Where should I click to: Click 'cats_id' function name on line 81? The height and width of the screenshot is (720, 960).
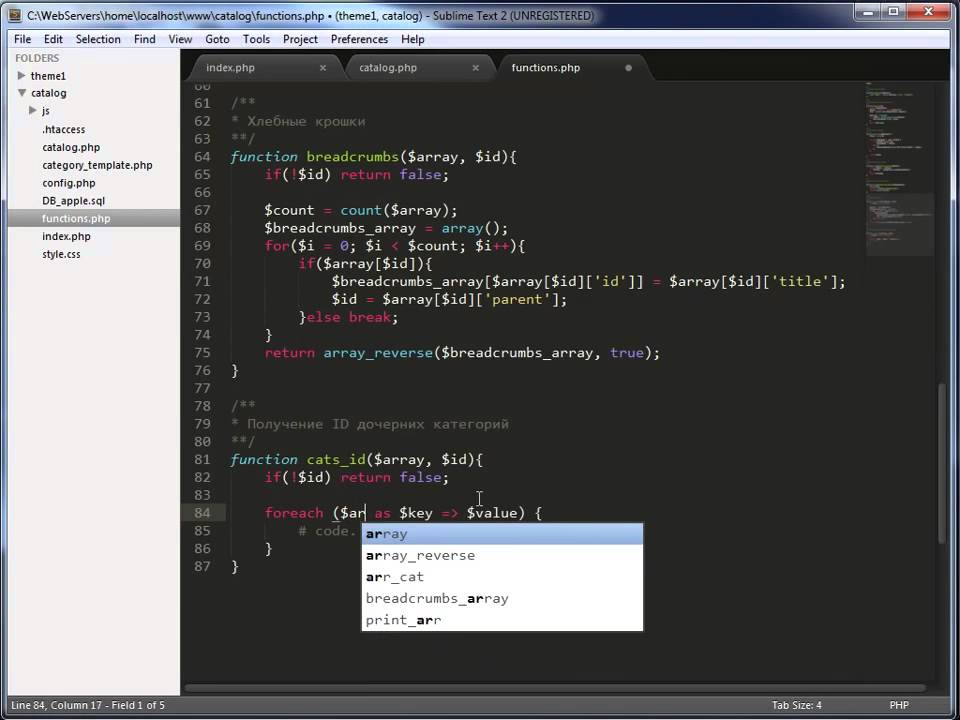(336, 460)
